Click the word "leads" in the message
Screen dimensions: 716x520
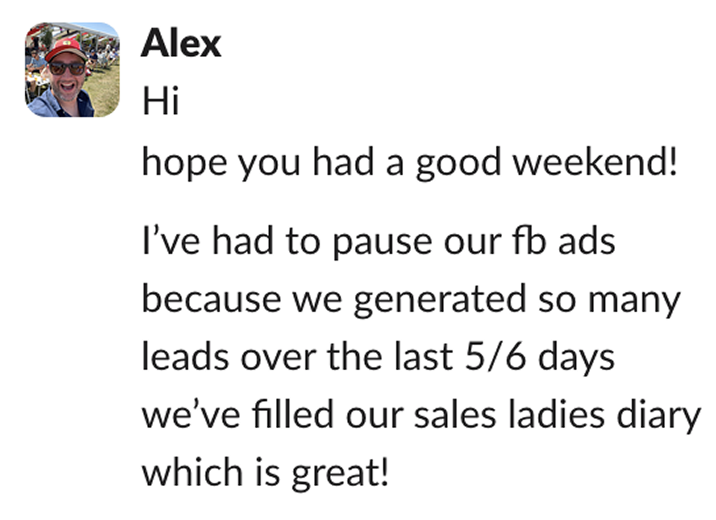click(x=185, y=356)
